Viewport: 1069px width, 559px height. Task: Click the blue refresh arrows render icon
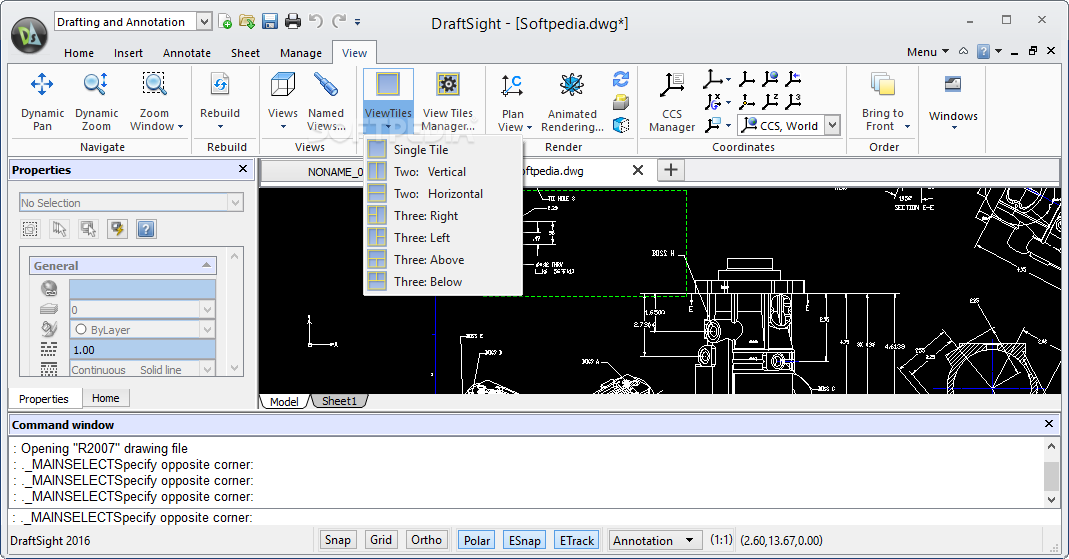click(620, 80)
